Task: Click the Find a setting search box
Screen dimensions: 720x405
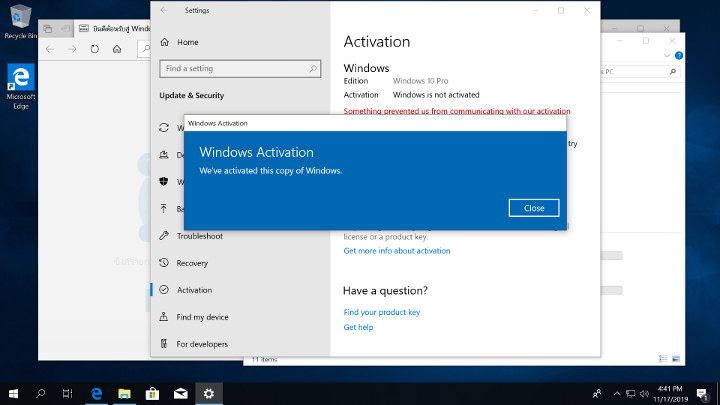Action: tap(240, 68)
